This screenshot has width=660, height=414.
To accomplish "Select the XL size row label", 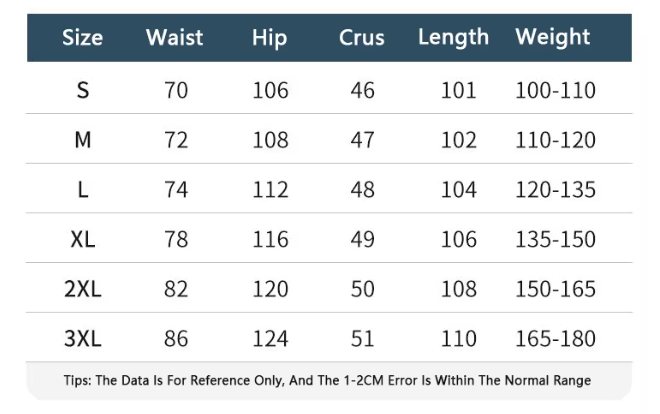I will click(83, 240).
